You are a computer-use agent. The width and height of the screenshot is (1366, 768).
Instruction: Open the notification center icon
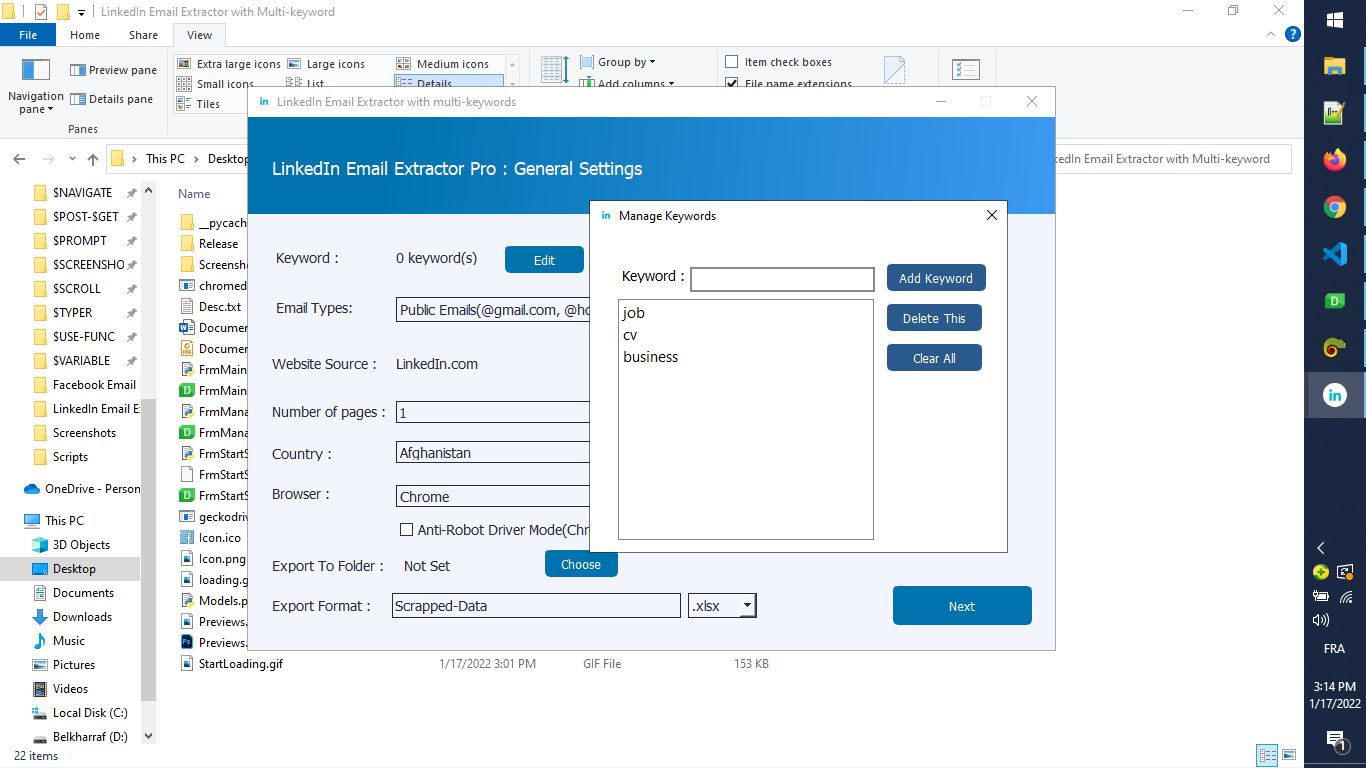coord(1335,740)
